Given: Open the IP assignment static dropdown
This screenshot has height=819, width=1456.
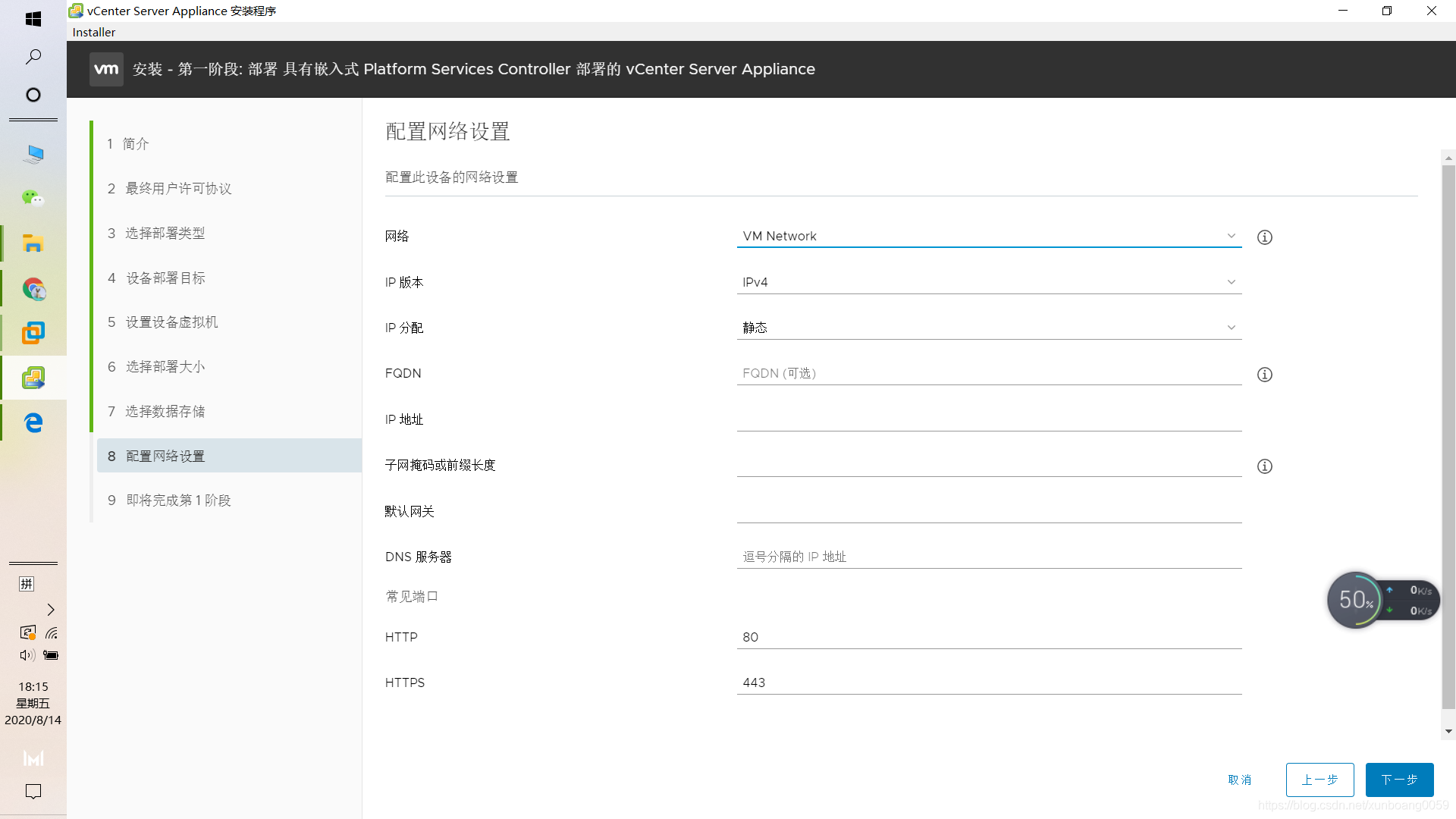Looking at the screenshot, I should pyautogui.click(x=988, y=328).
